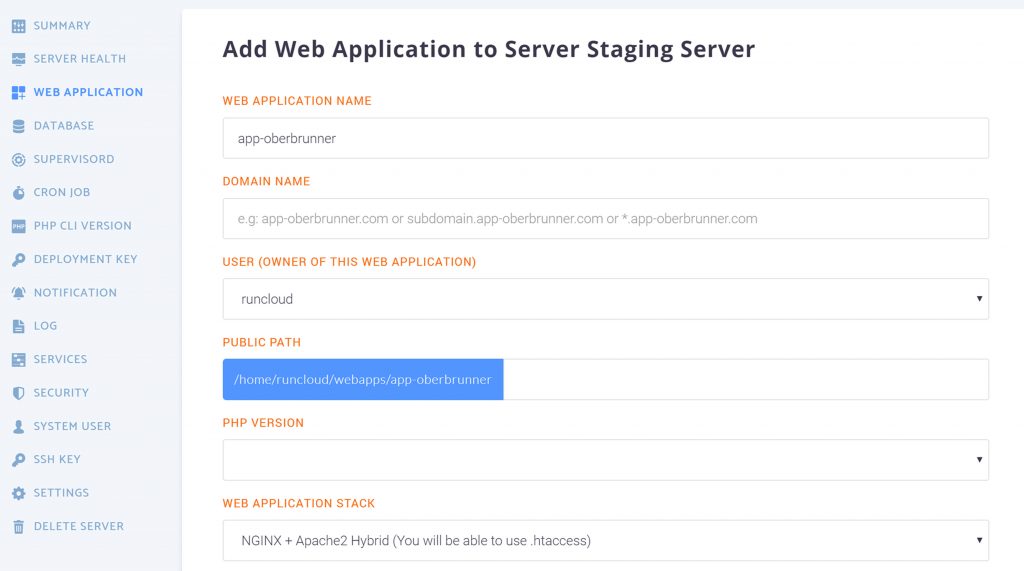The width and height of the screenshot is (1024, 571).
Task: Click the Domain Name label
Action: tap(266, 181)
